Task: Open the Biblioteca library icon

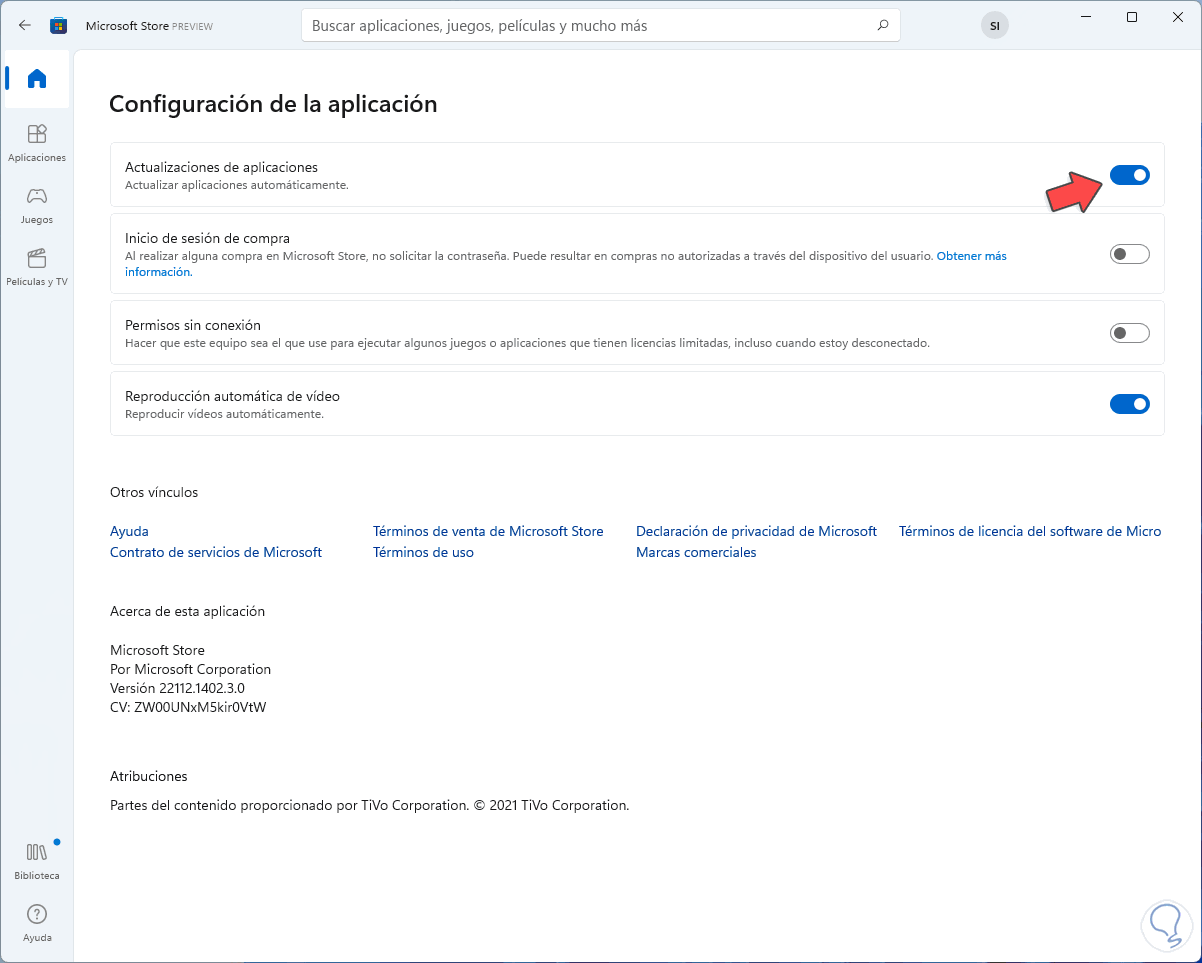Action: tap(37, 861)
